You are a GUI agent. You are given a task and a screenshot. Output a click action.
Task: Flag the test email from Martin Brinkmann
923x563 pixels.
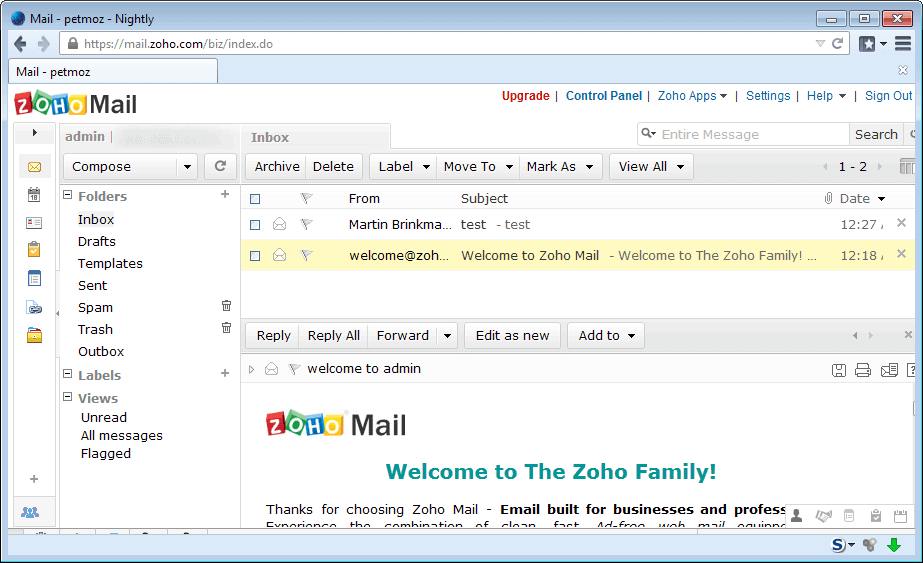[x=306, y=224]
